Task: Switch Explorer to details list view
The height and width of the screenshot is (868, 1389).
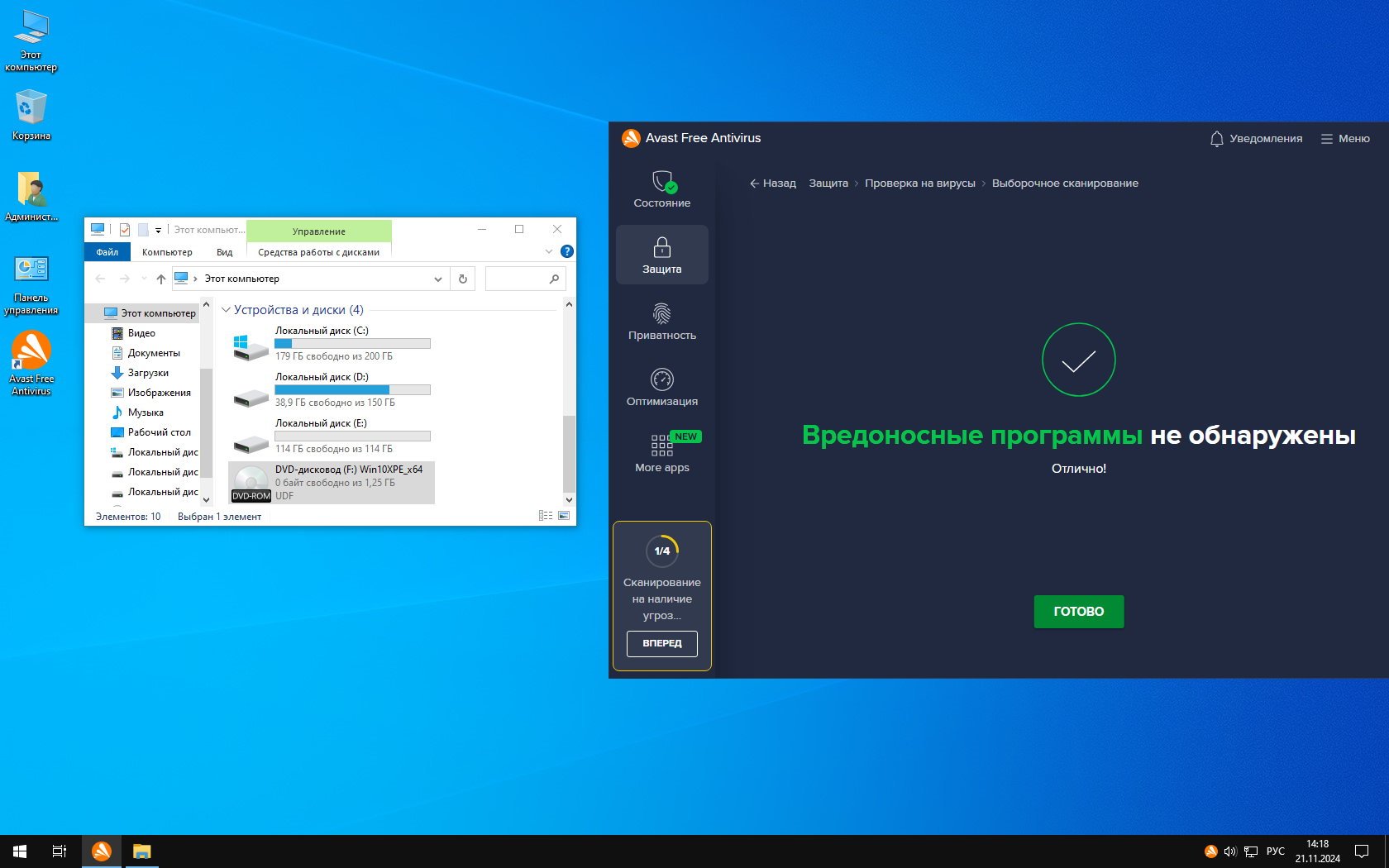Action: pyautogui.click(x=546, y=516)
